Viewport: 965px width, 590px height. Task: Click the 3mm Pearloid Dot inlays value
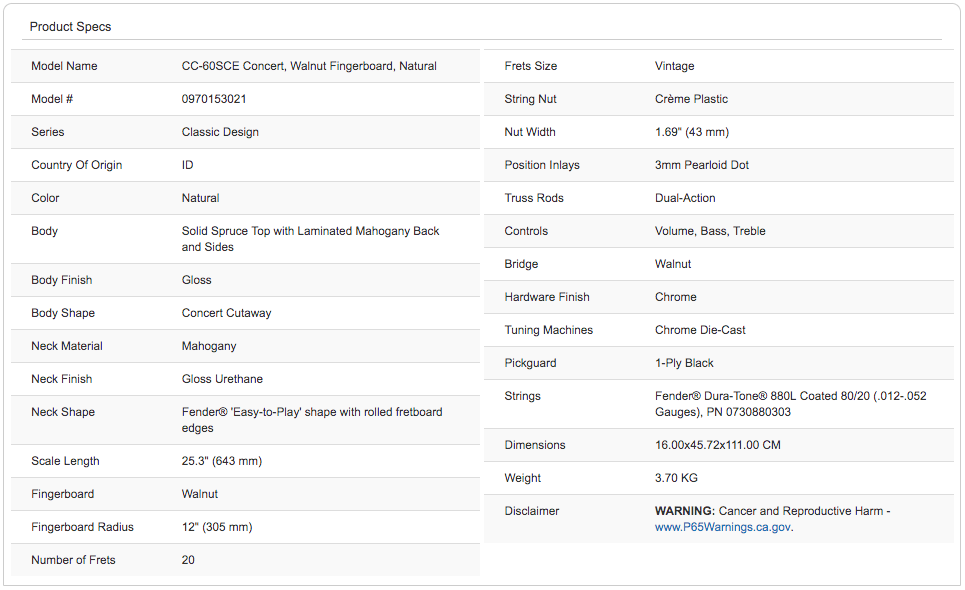[x=702, y=165]
